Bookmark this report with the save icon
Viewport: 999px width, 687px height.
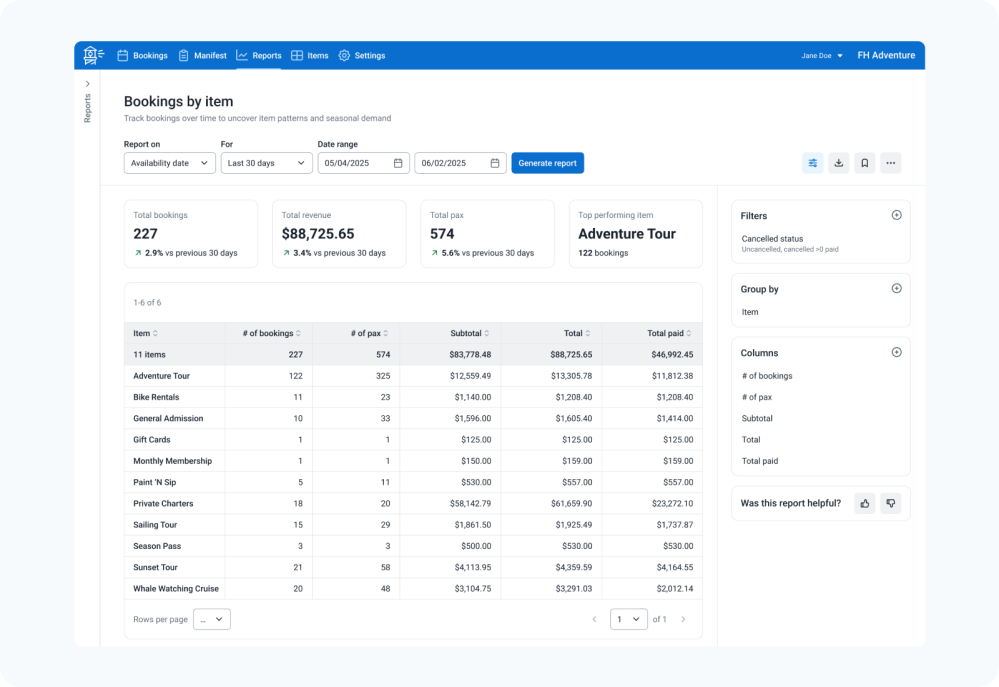(x=865, y=163)
